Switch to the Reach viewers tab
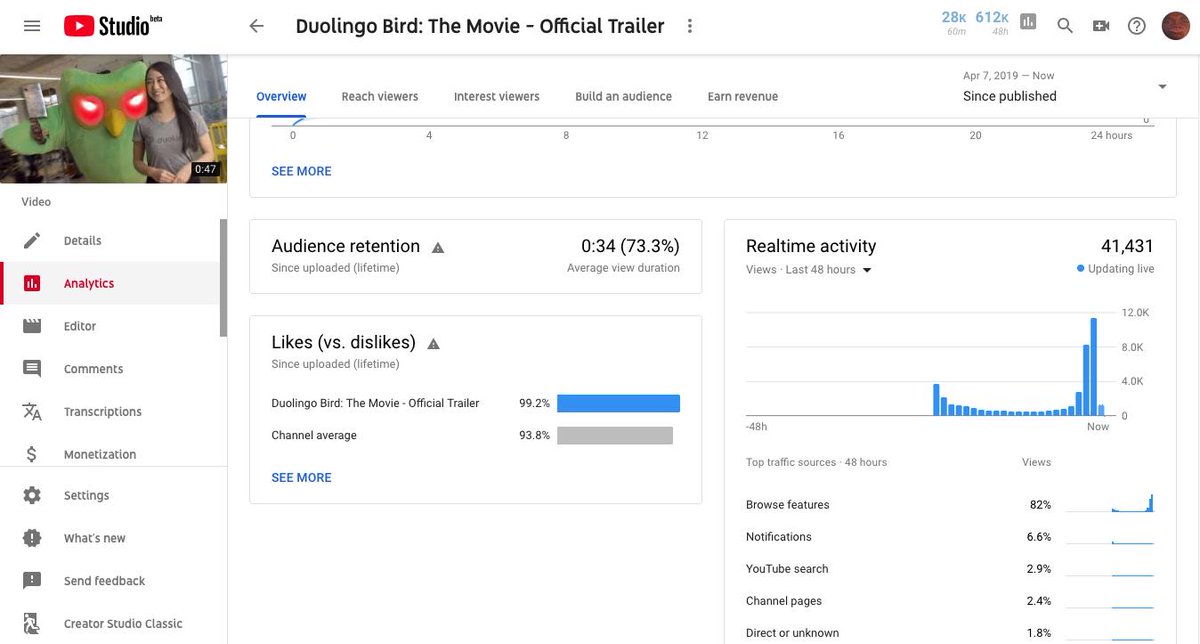The width and height of the screenshot is (1200, 644). [380, 97]
